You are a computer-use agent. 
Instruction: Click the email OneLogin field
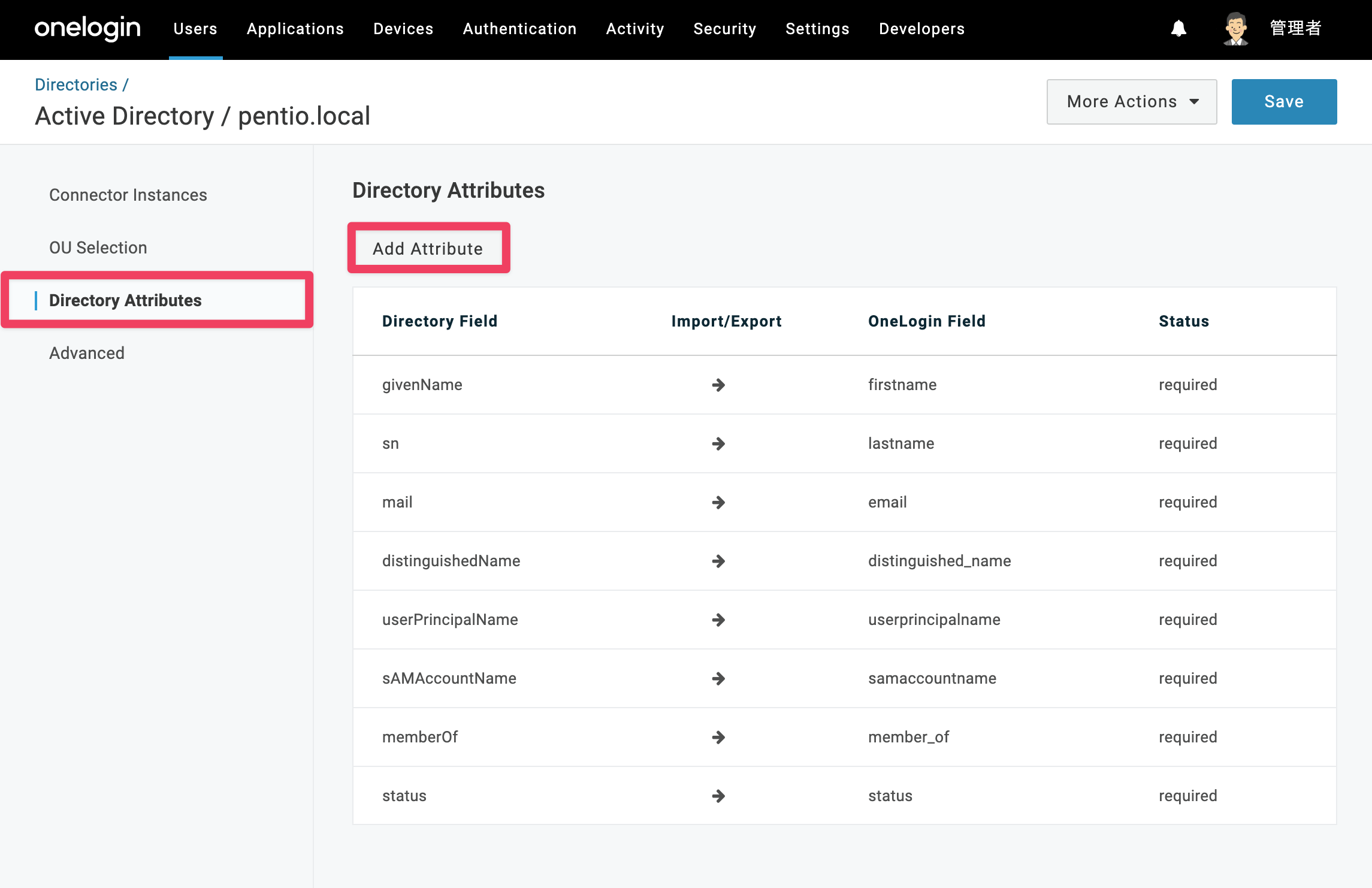point(887,502)
